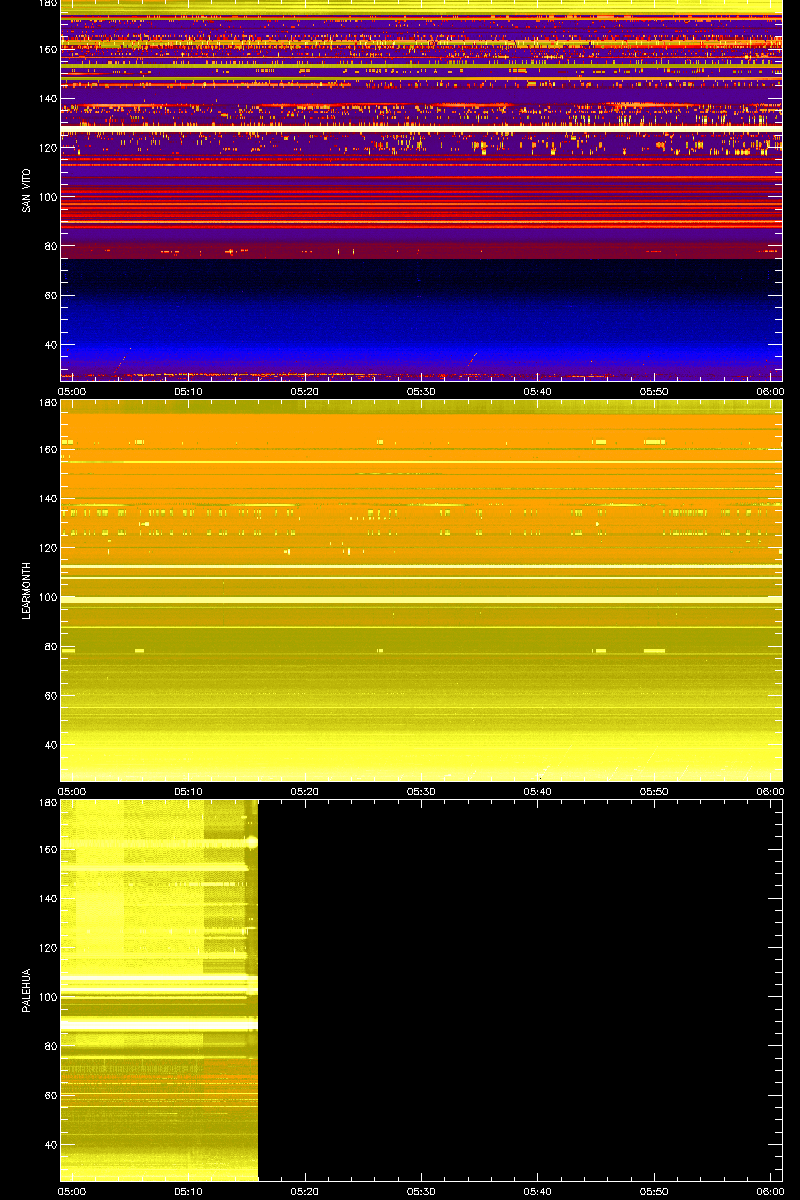Select the 05:00 tick under San Vito panel
Screen dimensions: 800x1200
tap(72, 391)
